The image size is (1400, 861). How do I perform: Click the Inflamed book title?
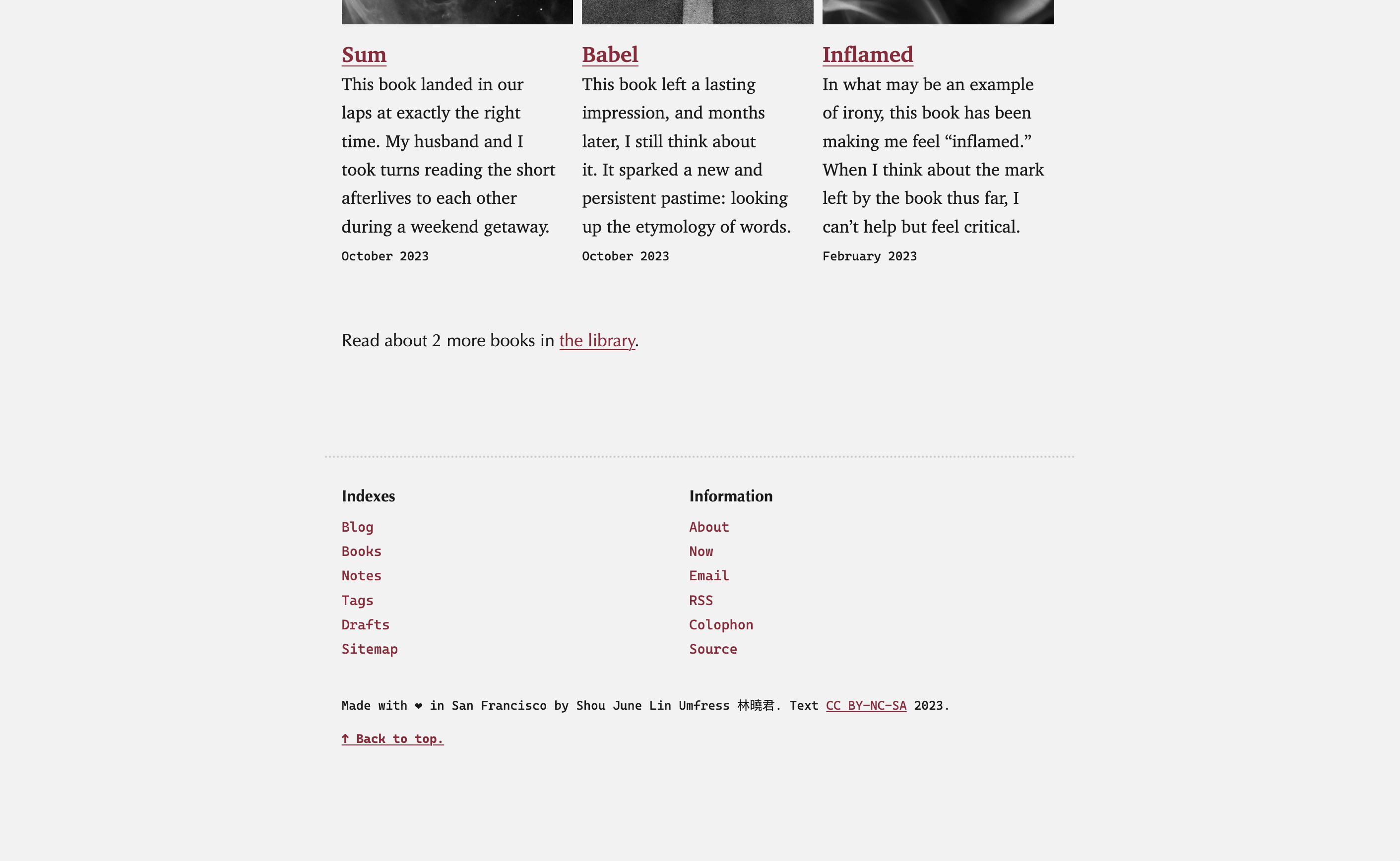[868, 54]
